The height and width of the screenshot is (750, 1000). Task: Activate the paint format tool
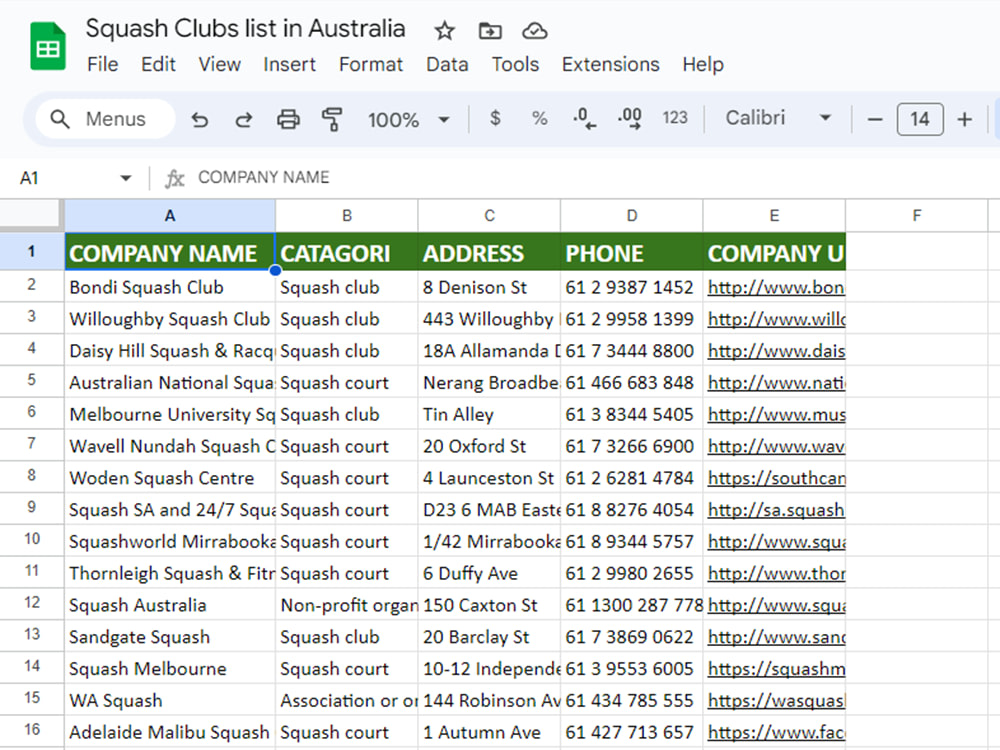[x=332, y=119]
